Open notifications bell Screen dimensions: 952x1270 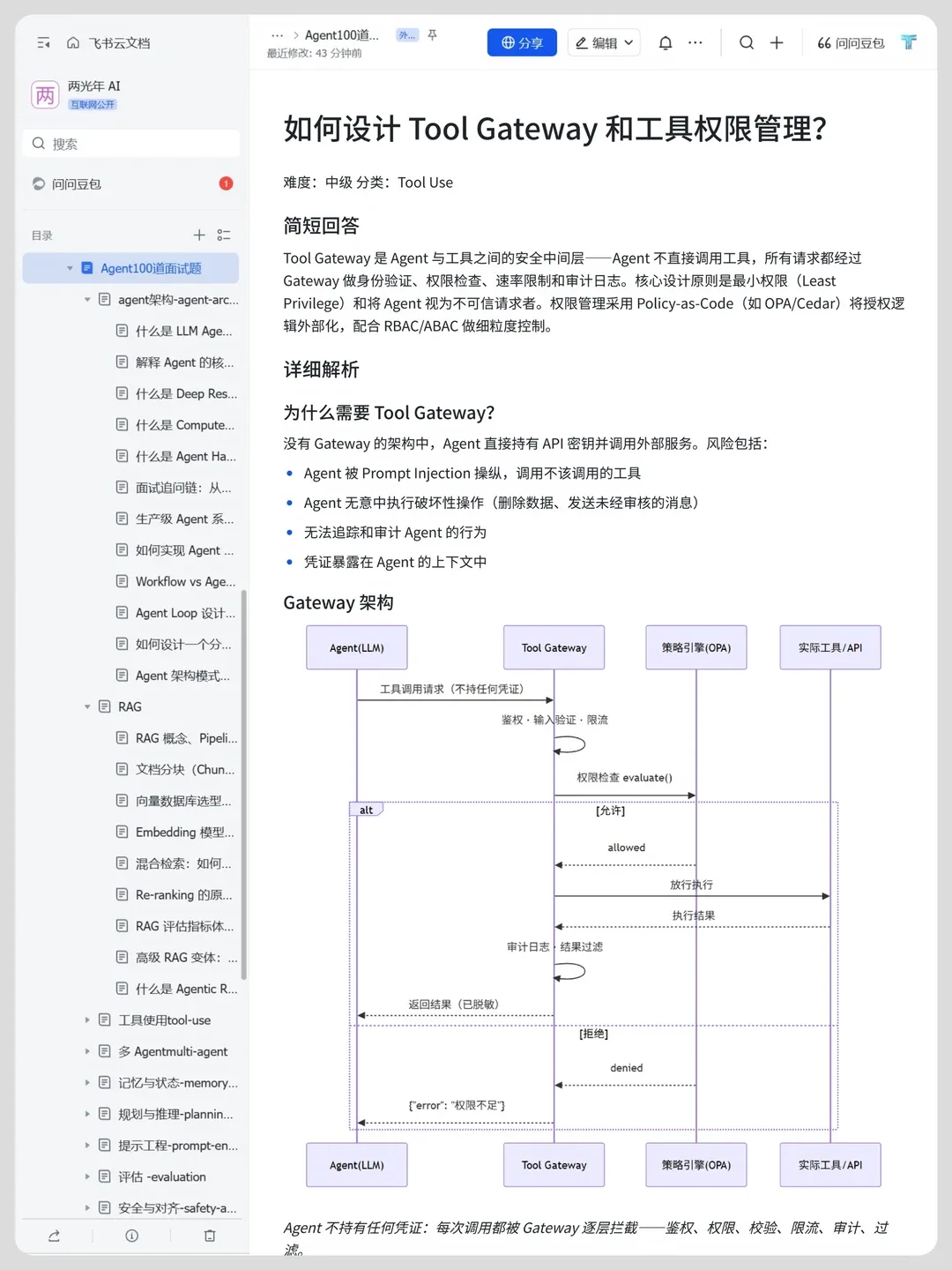[666, 42]
